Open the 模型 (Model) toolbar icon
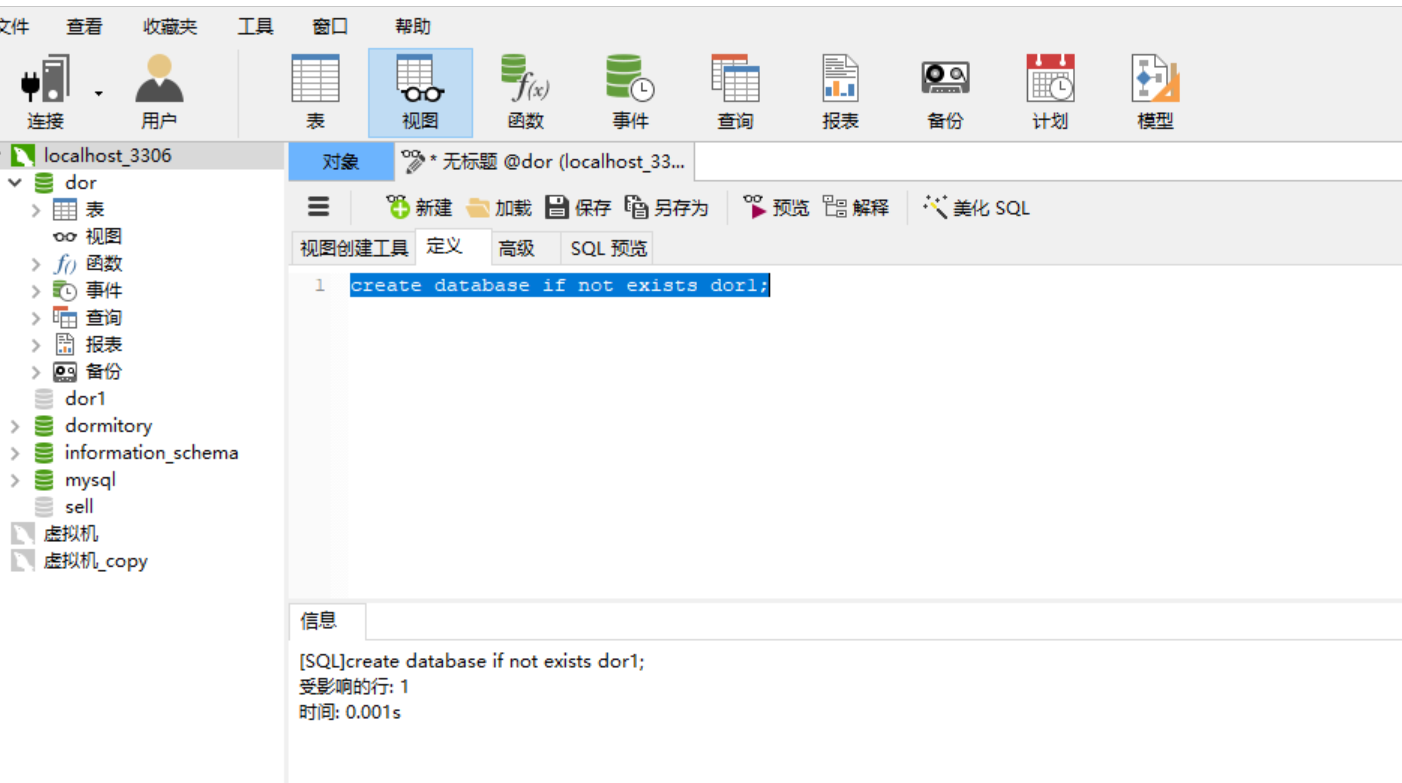Viewport: 1402px width, 783px height. (x=1155, y=91)
